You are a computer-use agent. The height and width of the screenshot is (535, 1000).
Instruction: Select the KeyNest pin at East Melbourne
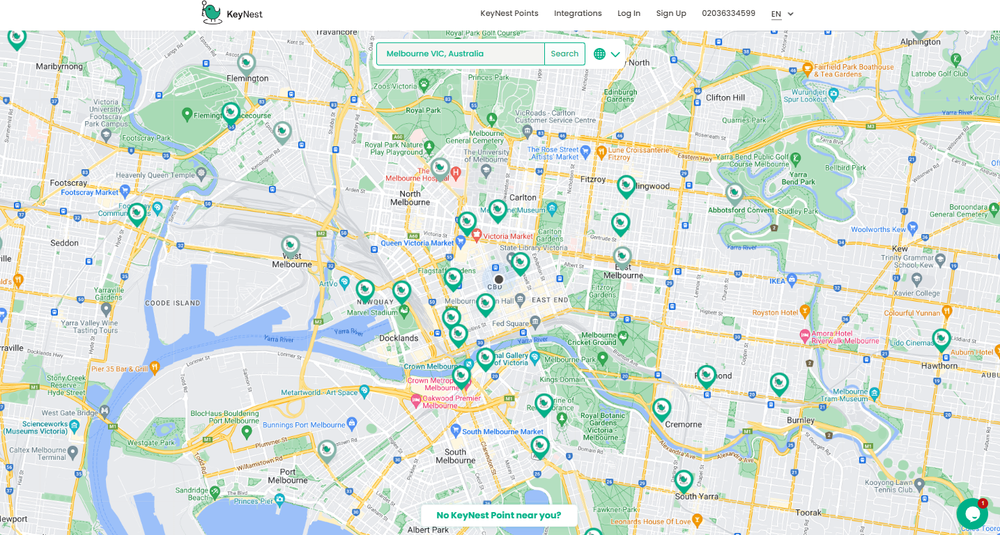tap(622, 258)
